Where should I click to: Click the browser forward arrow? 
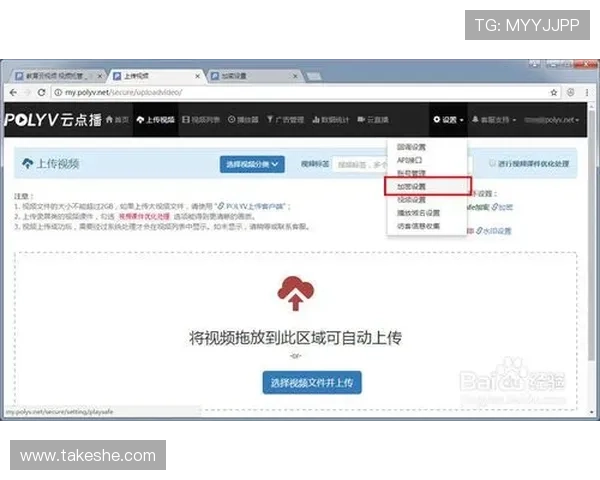point(27,92)
